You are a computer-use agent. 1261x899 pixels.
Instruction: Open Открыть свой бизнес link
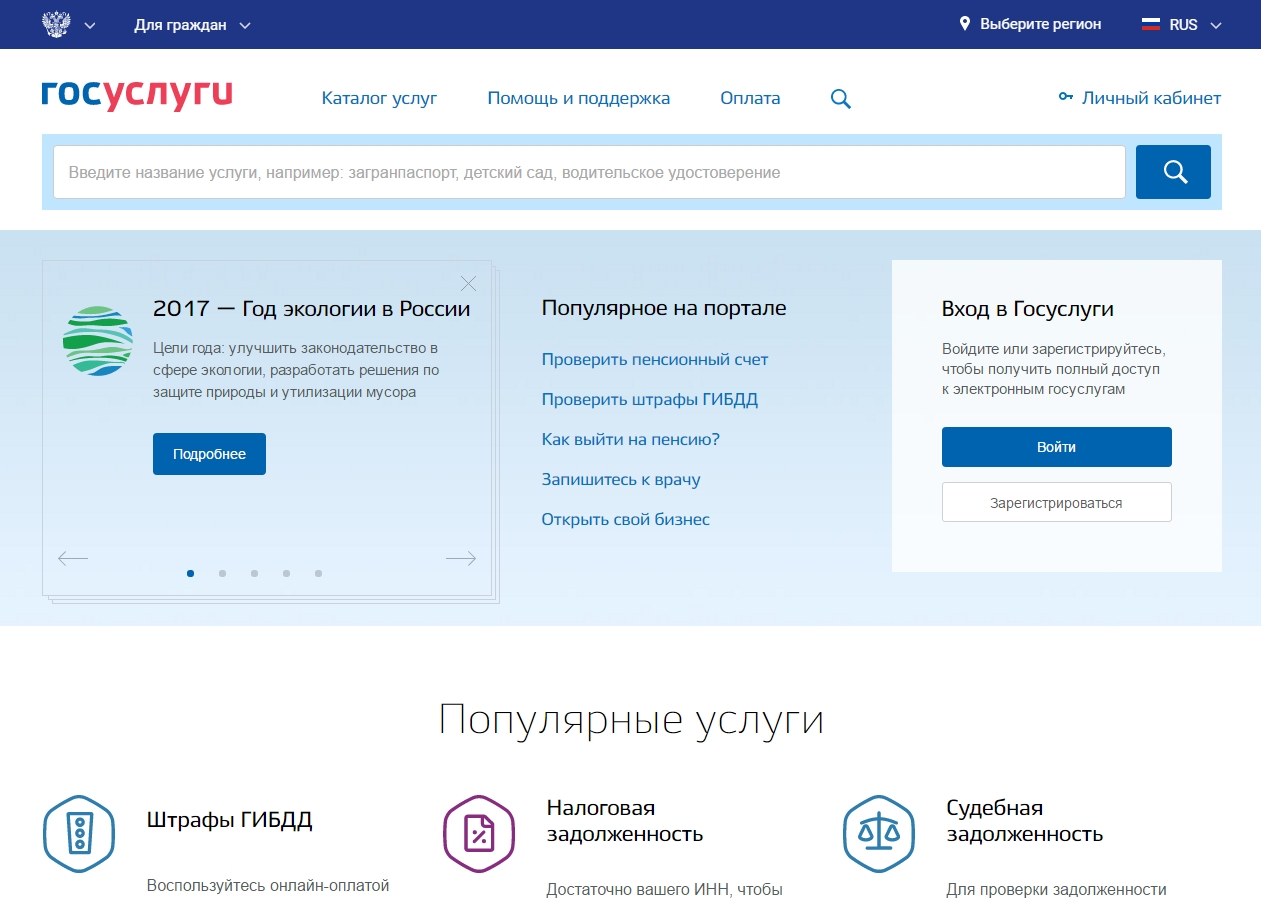tap(626, 519)
